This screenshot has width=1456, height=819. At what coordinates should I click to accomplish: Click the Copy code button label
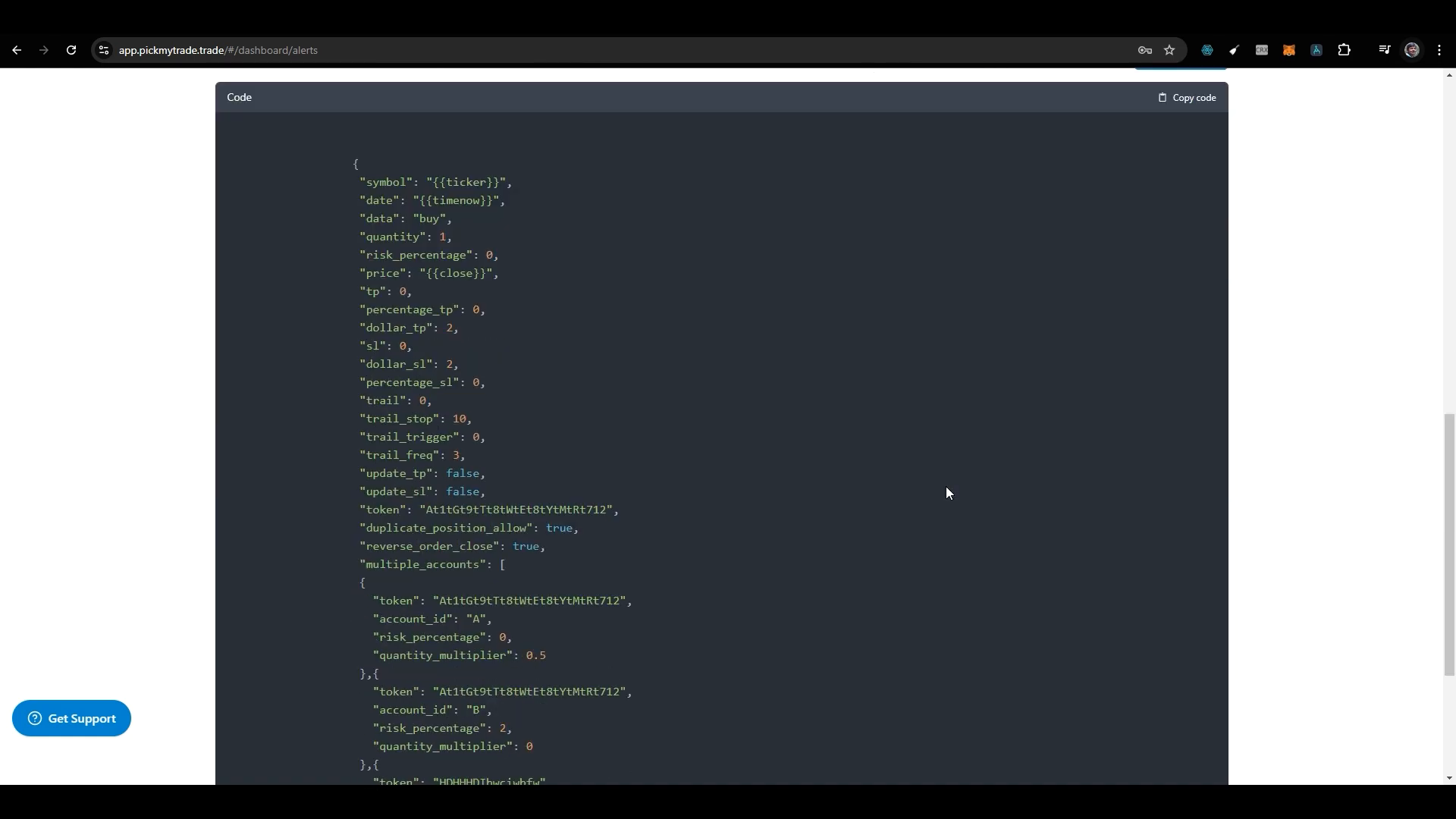click(x=1194, y=98)
